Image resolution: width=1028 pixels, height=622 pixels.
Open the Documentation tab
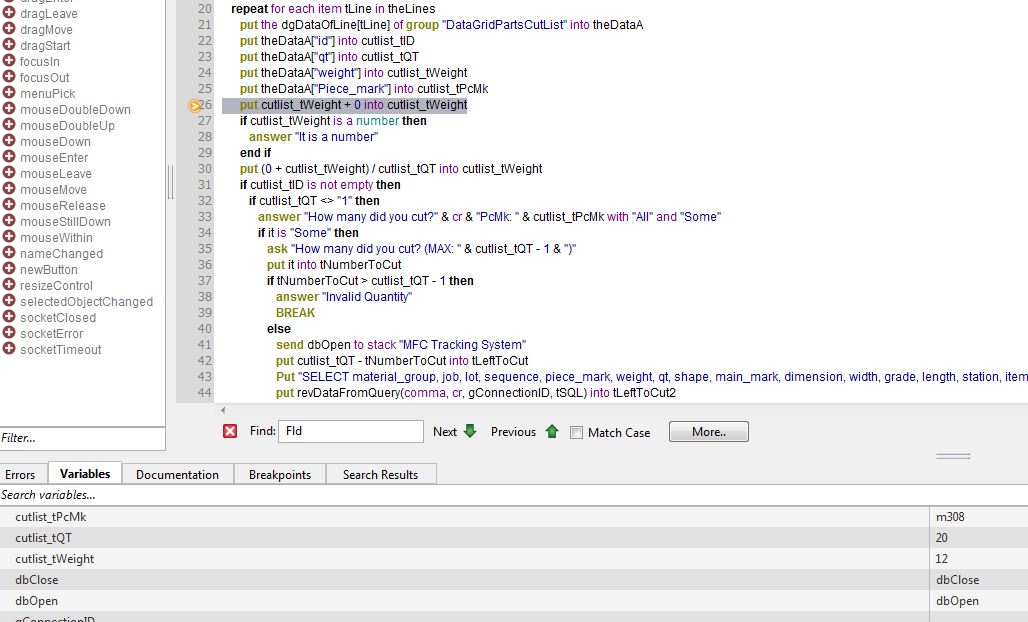[177, 474]
